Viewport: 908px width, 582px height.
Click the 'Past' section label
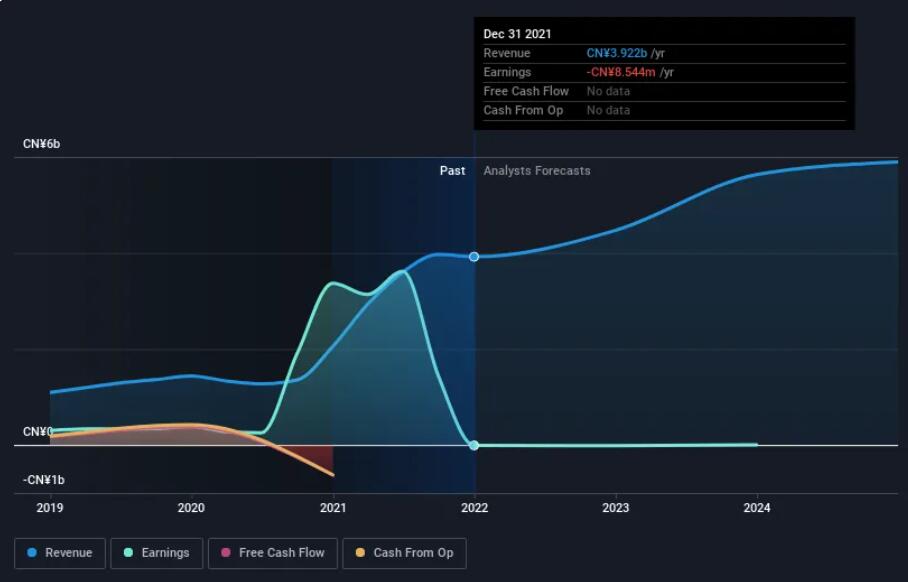point(452,171)
